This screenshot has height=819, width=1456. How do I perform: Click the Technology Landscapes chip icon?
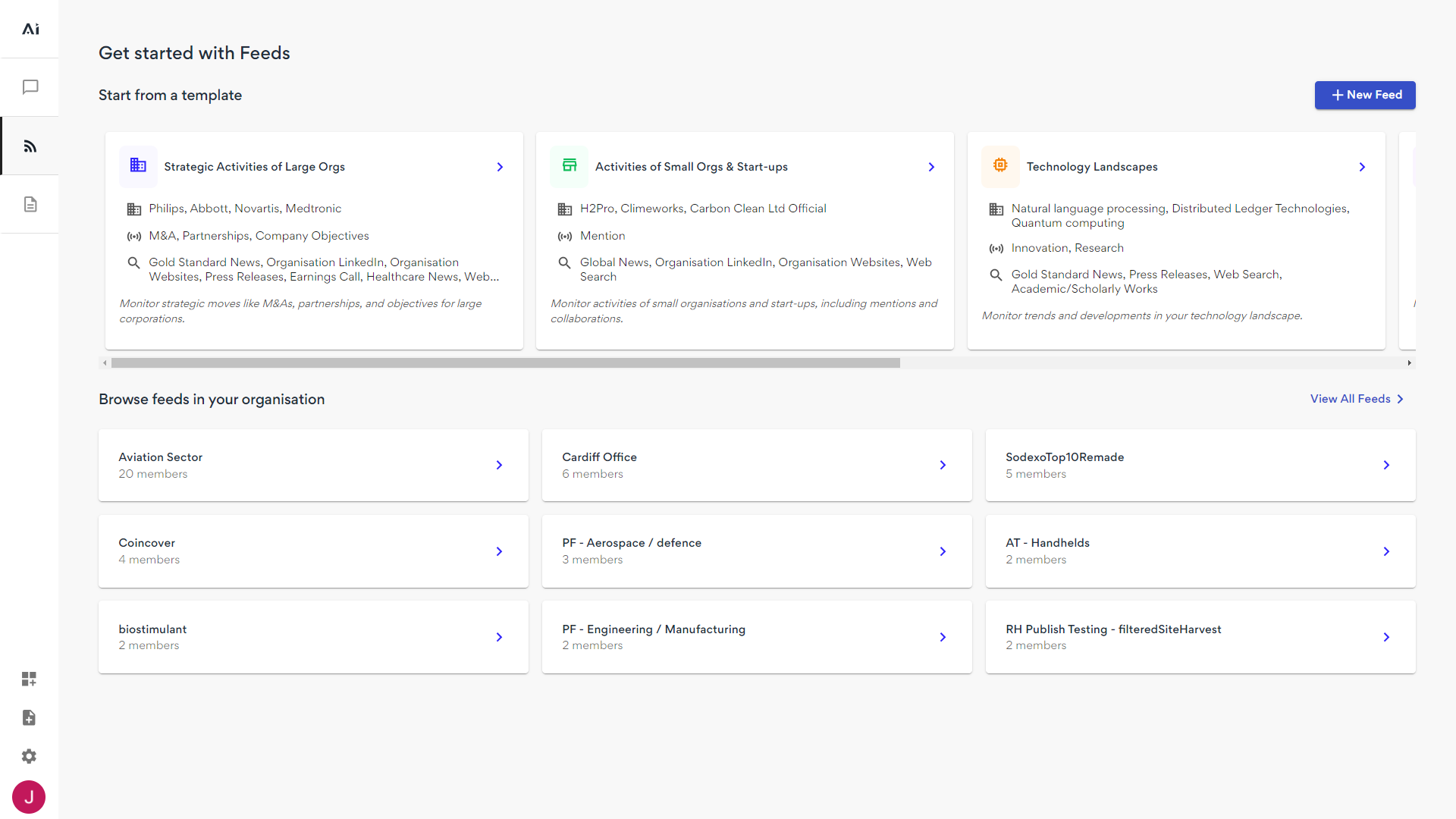tap(1000, 166)
